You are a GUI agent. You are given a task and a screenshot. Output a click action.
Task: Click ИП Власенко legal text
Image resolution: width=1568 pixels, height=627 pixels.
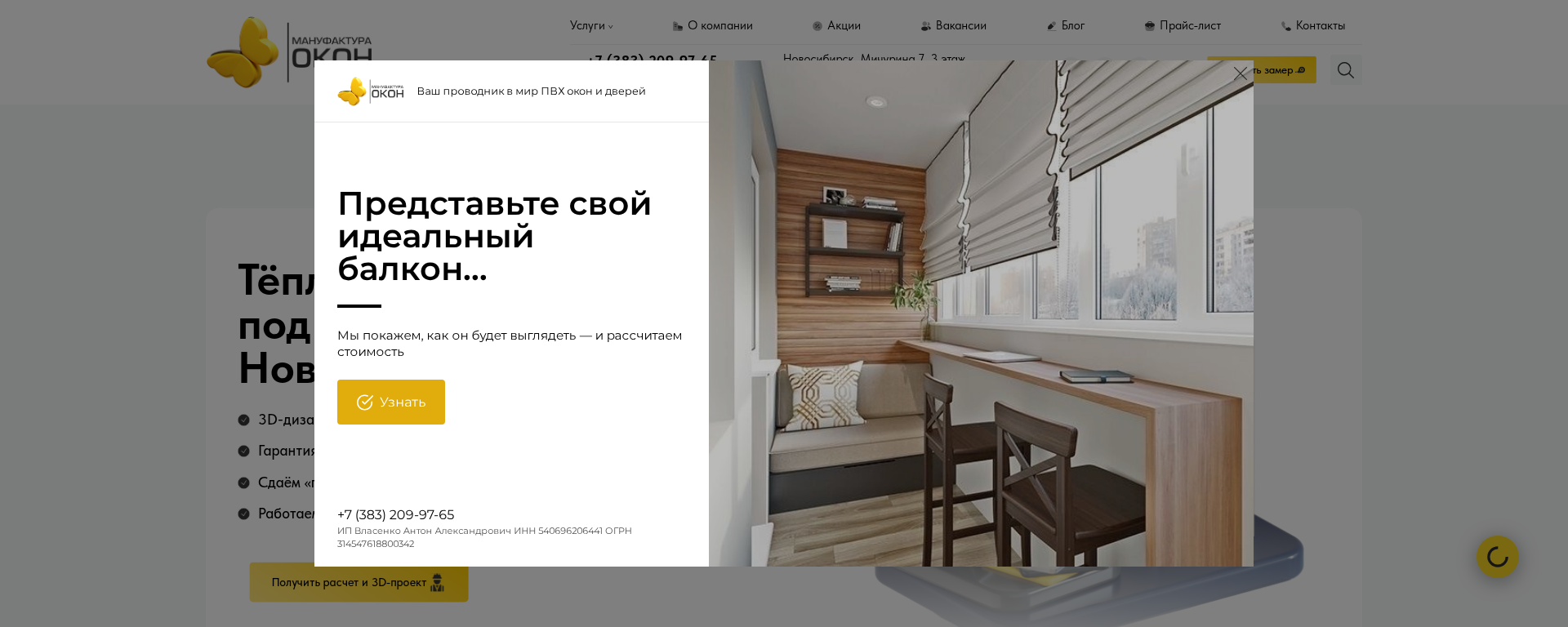(484, 537)
